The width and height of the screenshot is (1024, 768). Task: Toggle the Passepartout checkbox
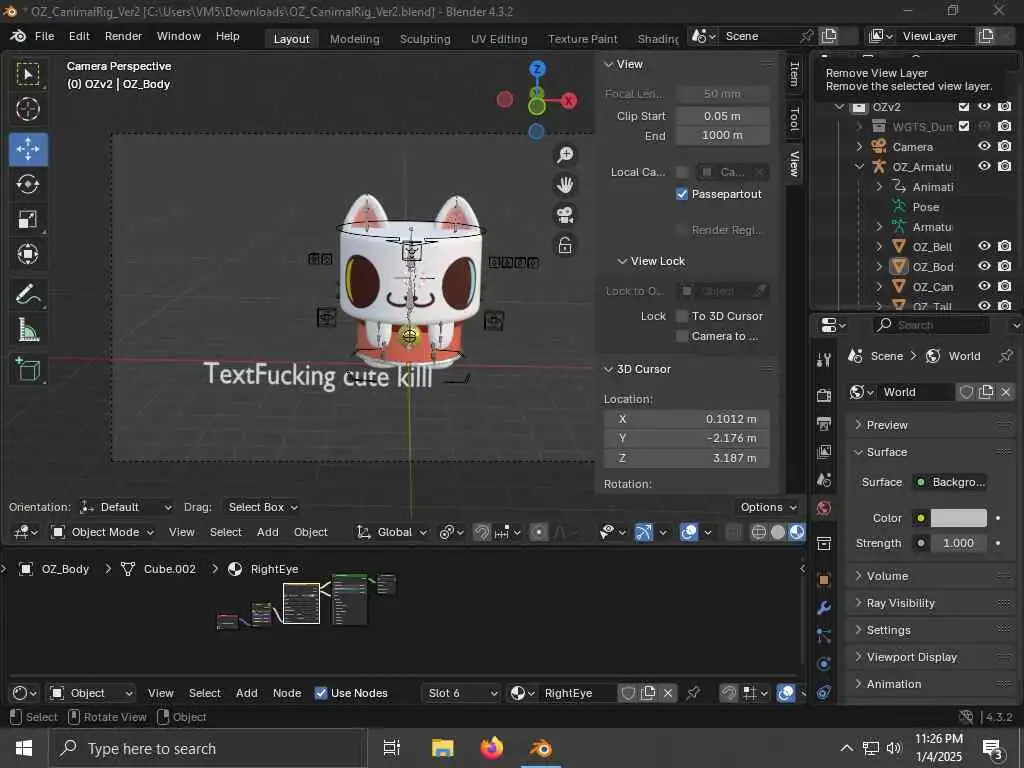coord(682,194)
